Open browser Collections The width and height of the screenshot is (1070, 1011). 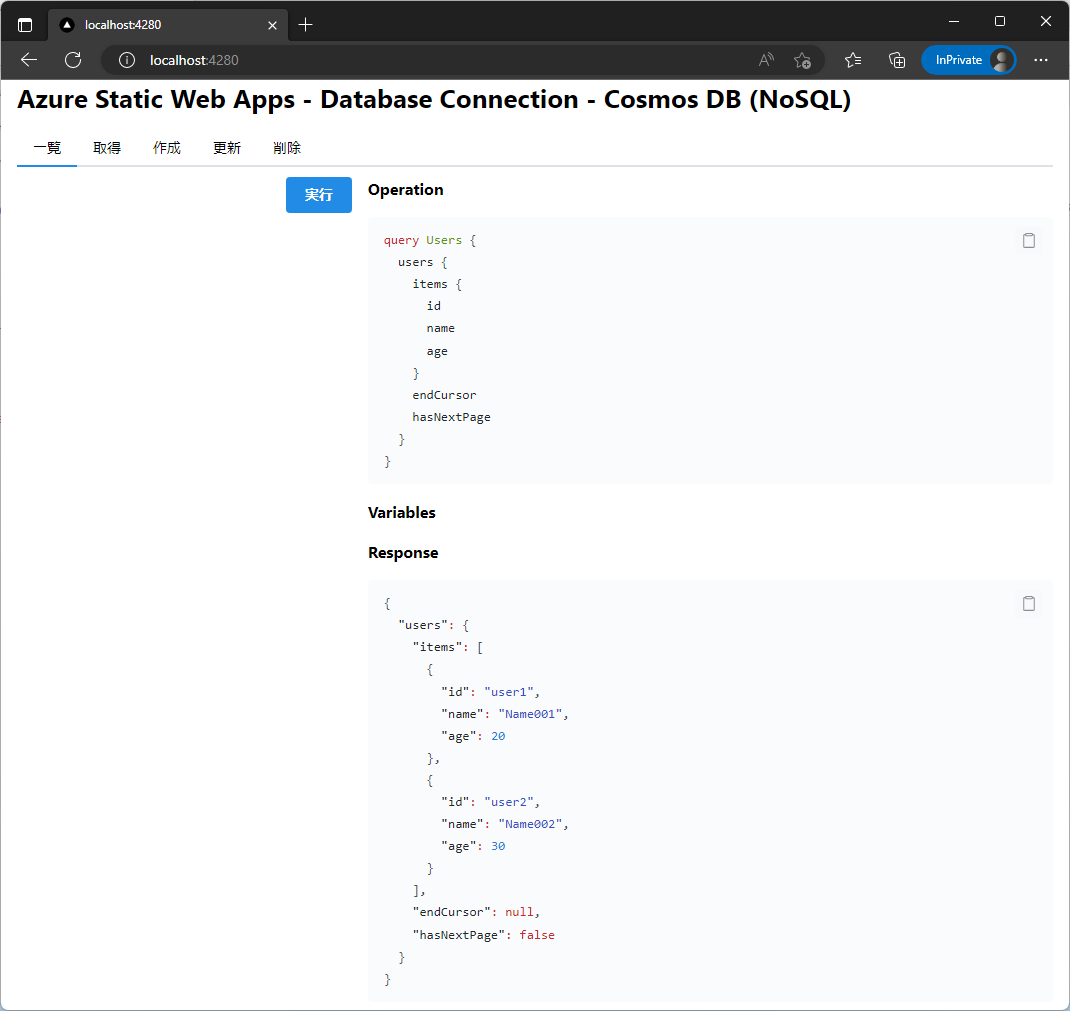click(897, 60)
